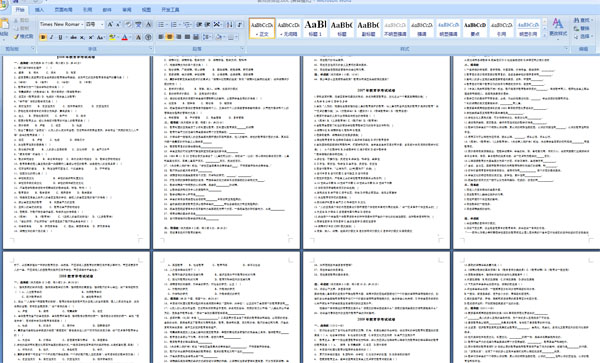This screenshot has height=363, width=600.
Task: Open the Page Layout ribbon tab
Action: (64, 10)
